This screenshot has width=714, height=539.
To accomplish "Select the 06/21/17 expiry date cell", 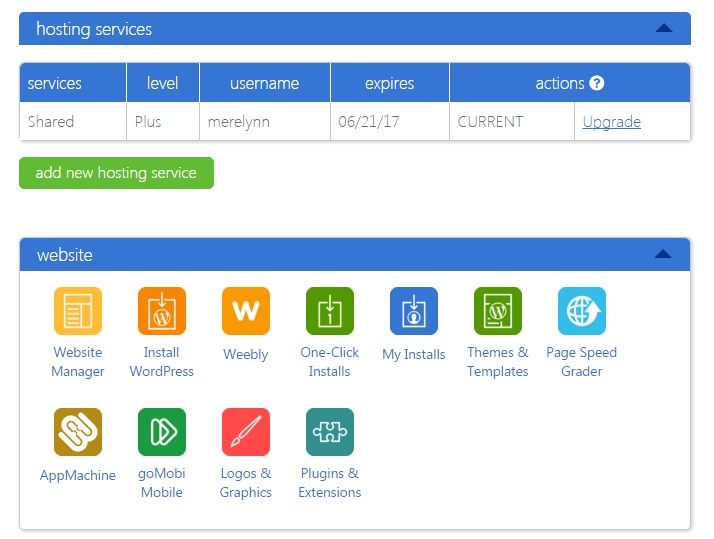I will tap(390, 122).
